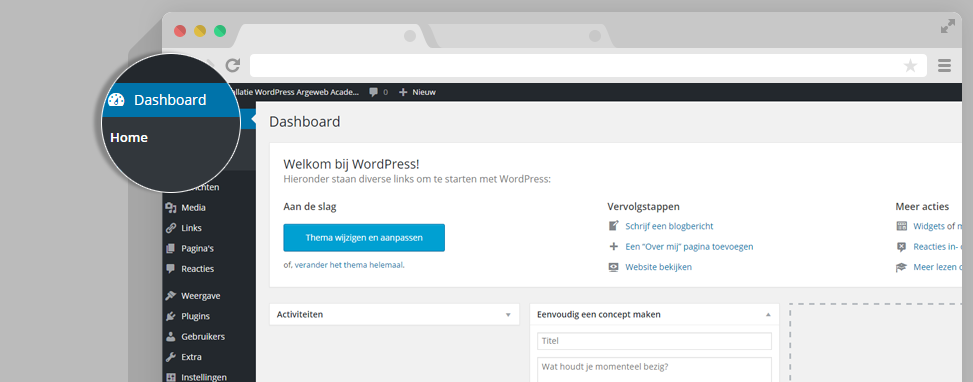Expand the Activiteiten panel arrow
The width and height of the screenshot is (973, 382).
(508, 315)
